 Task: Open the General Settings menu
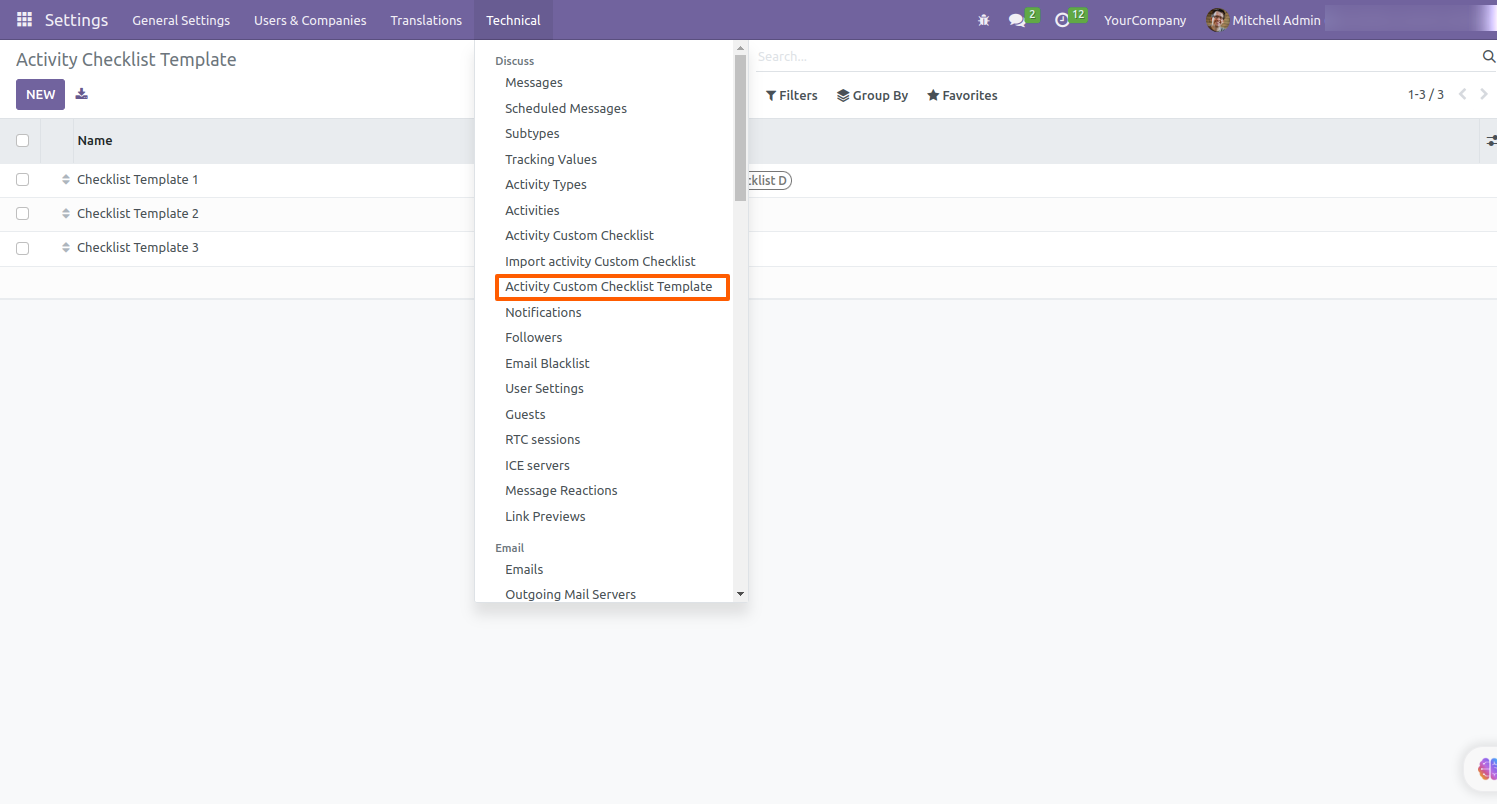[x=181, y=20]
